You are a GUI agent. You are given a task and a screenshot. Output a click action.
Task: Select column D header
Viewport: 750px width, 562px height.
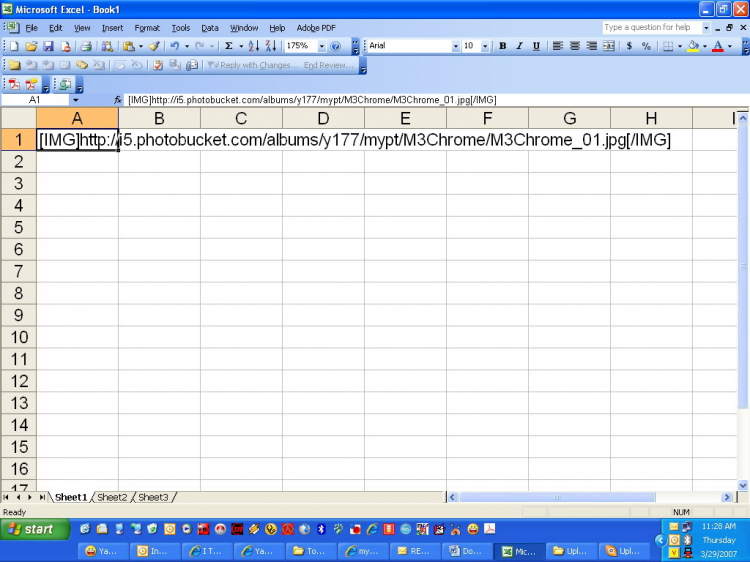(x=323, y=118)
